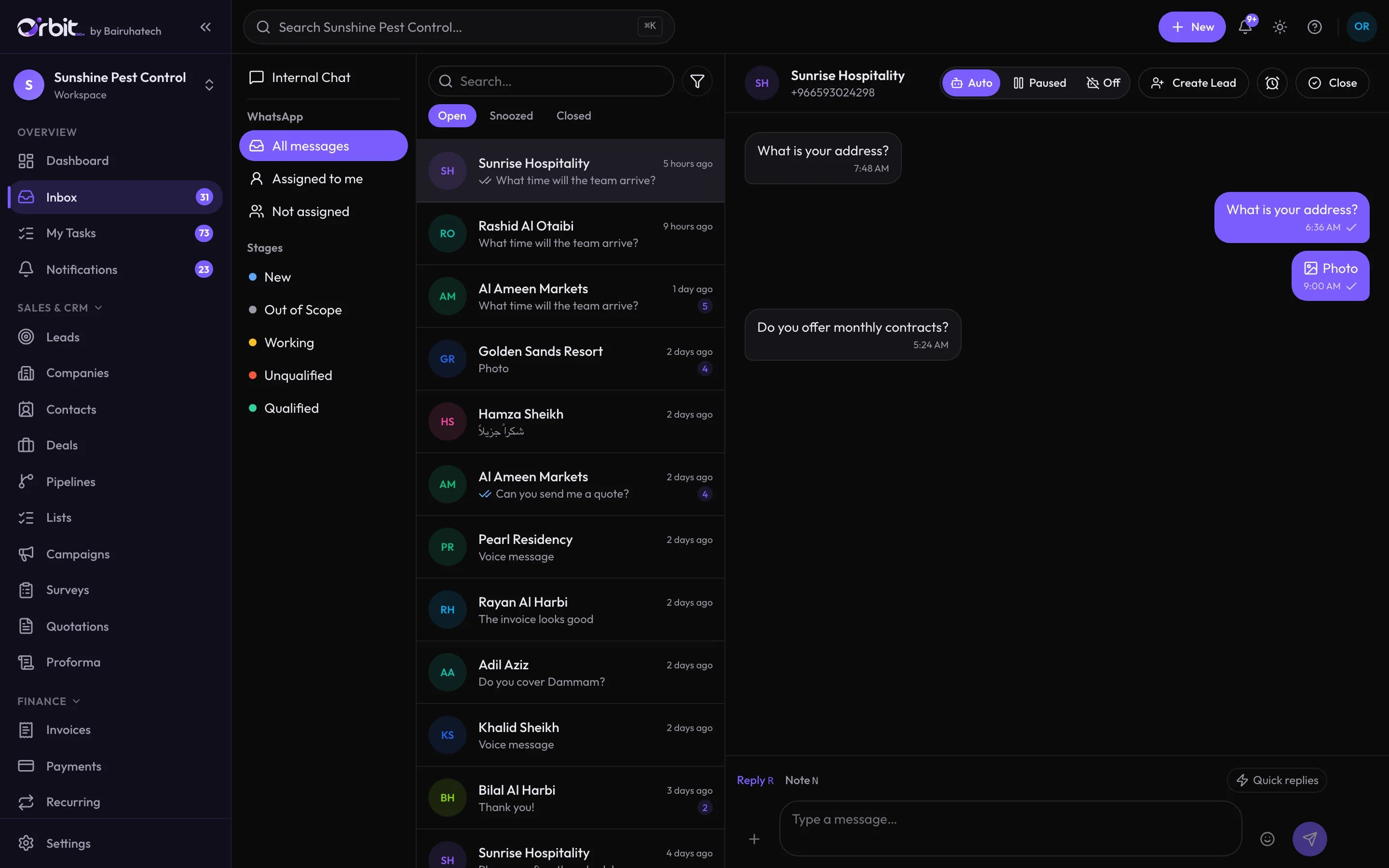Collapse the Sales & CRM section

coord(60,308)
